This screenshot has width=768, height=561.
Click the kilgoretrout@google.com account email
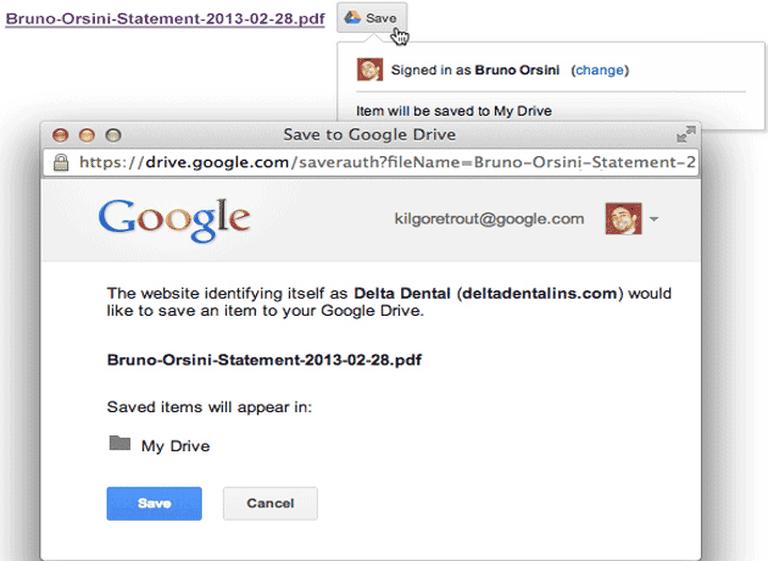(489, 219)
